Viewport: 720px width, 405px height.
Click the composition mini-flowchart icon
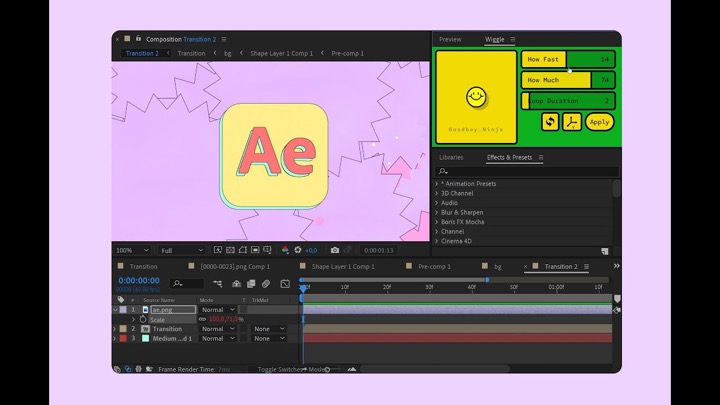coord(218,284)
